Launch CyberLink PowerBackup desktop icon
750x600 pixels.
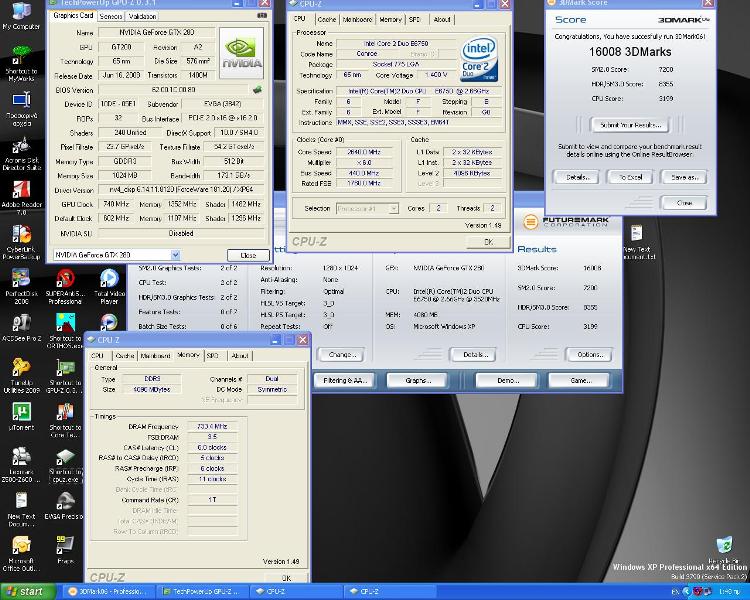pyautogui.click(x=21, y=243)
